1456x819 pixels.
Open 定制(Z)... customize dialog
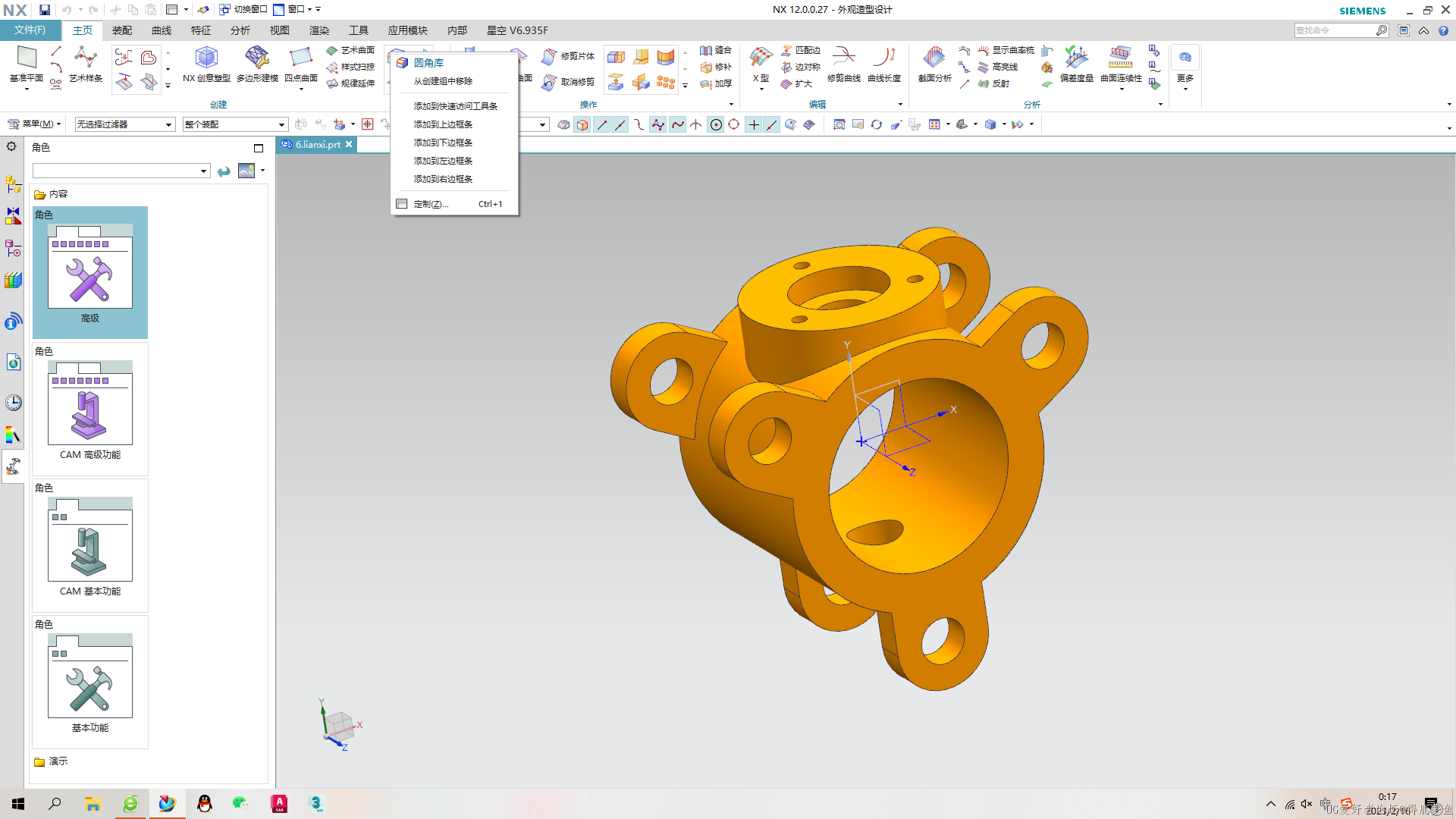(x=453, y=204)
